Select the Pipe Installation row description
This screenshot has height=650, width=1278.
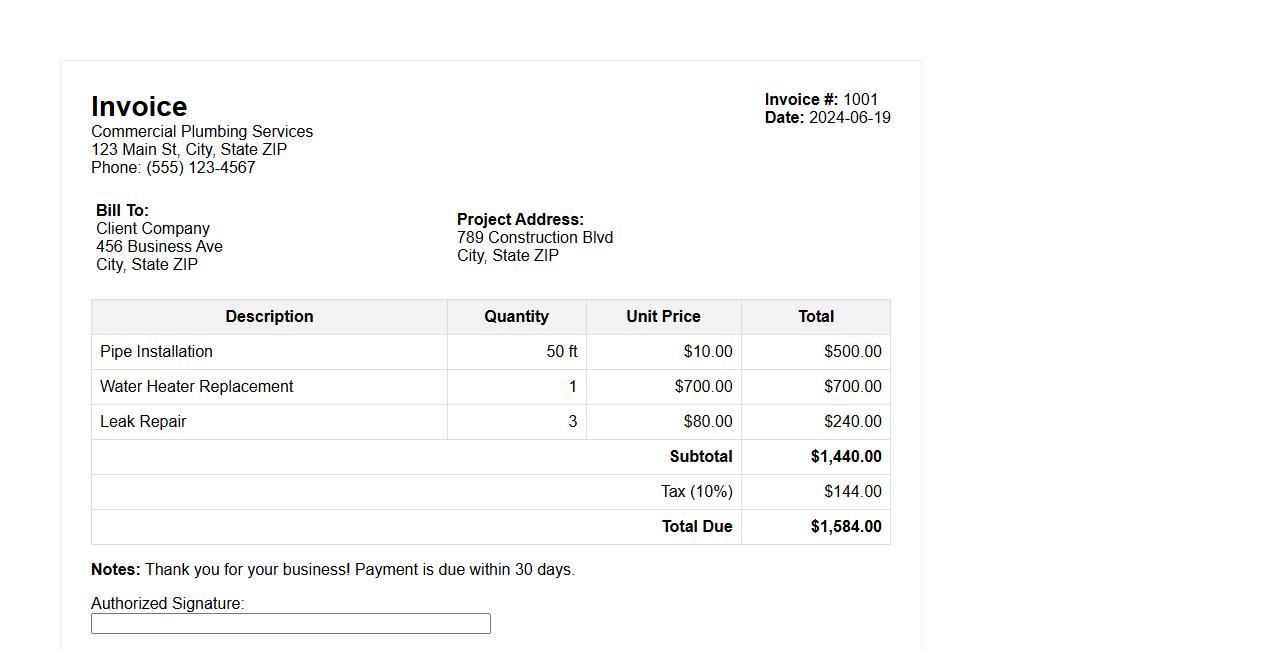[156, 351]
